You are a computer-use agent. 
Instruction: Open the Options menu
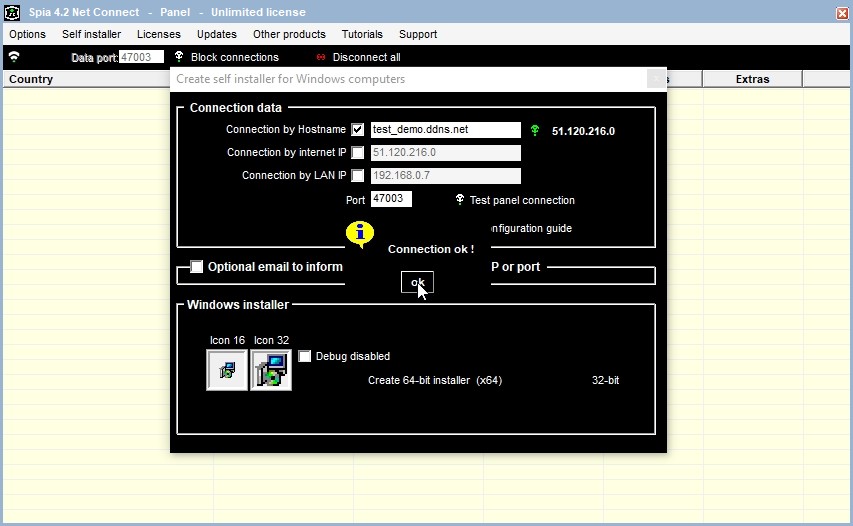pyautogui.click(x=27, y=34)
